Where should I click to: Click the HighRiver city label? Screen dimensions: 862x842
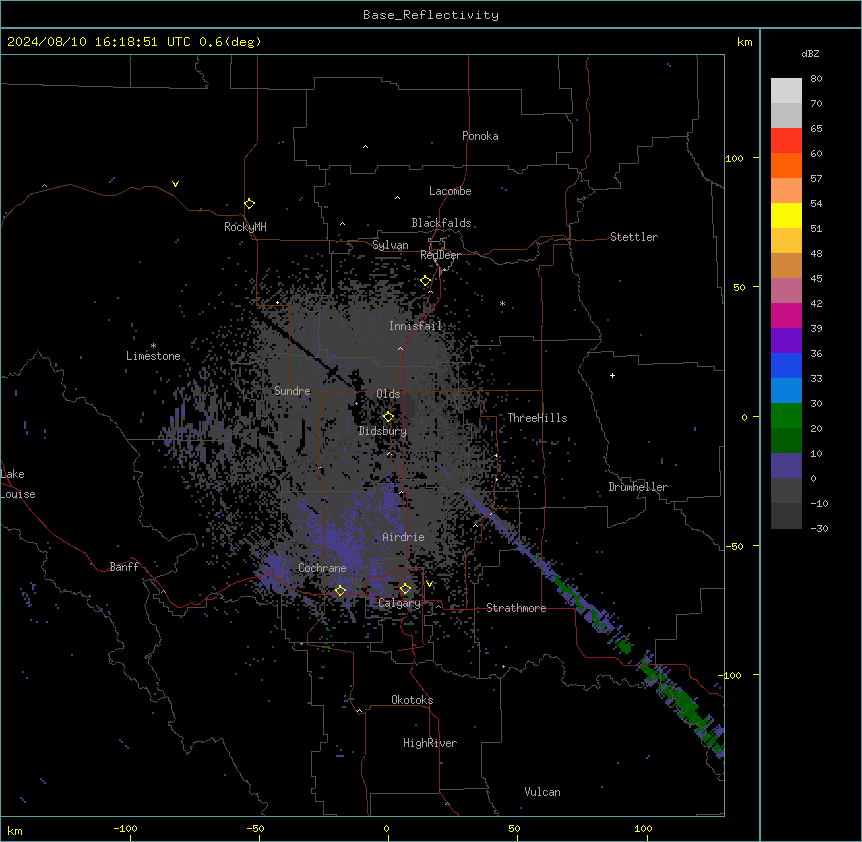(x=430, y=743)
